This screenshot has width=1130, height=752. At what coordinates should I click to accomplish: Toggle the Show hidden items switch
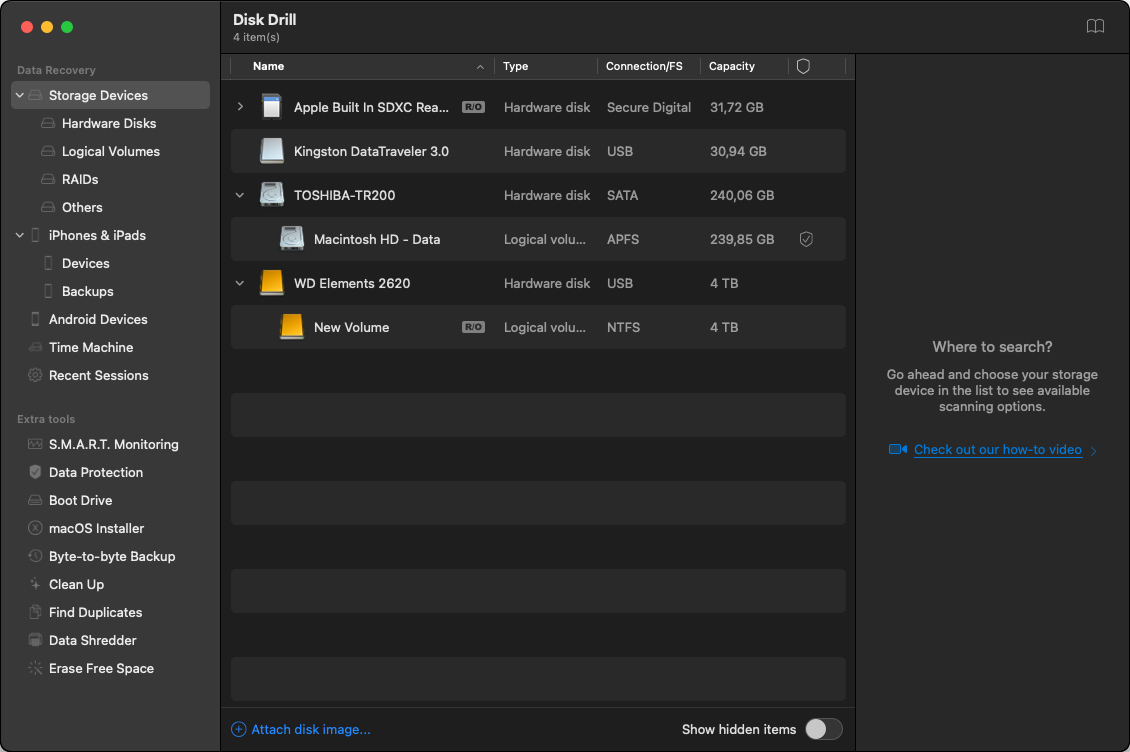click(823, 729)
